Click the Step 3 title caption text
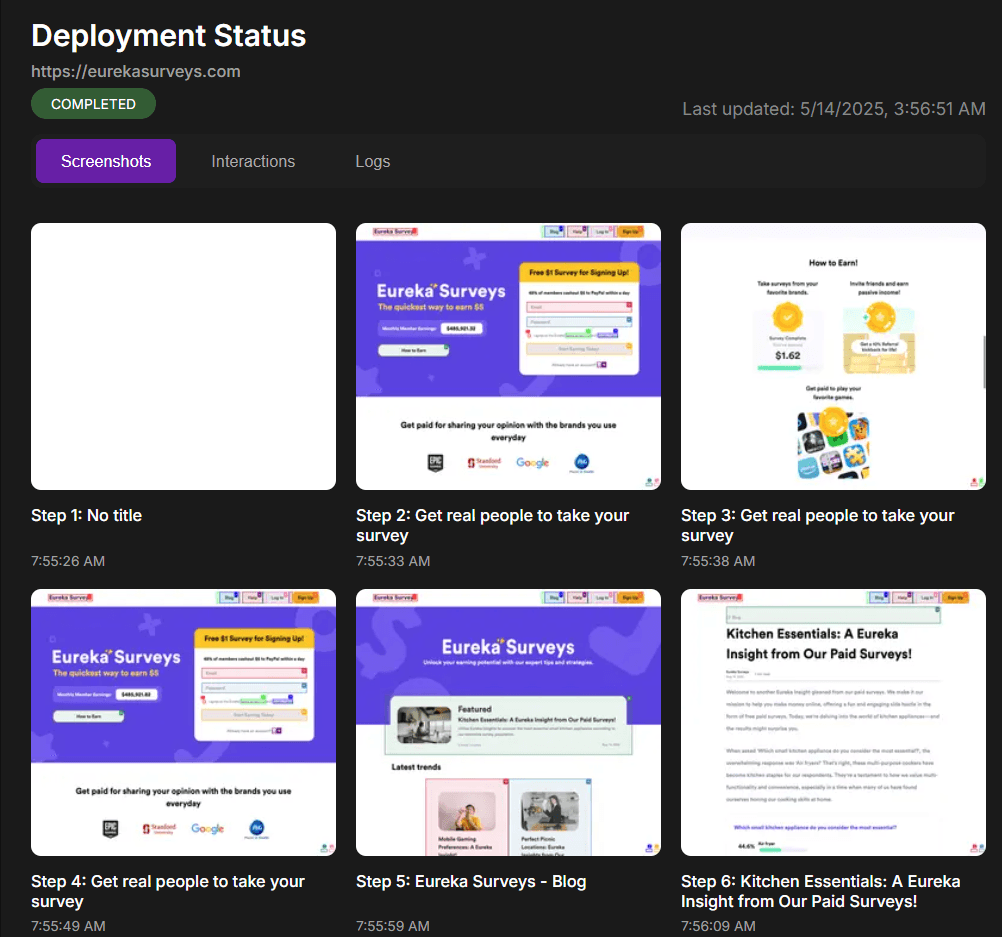The width and height of the screenshot is (1002, 937). click(817, 525)
